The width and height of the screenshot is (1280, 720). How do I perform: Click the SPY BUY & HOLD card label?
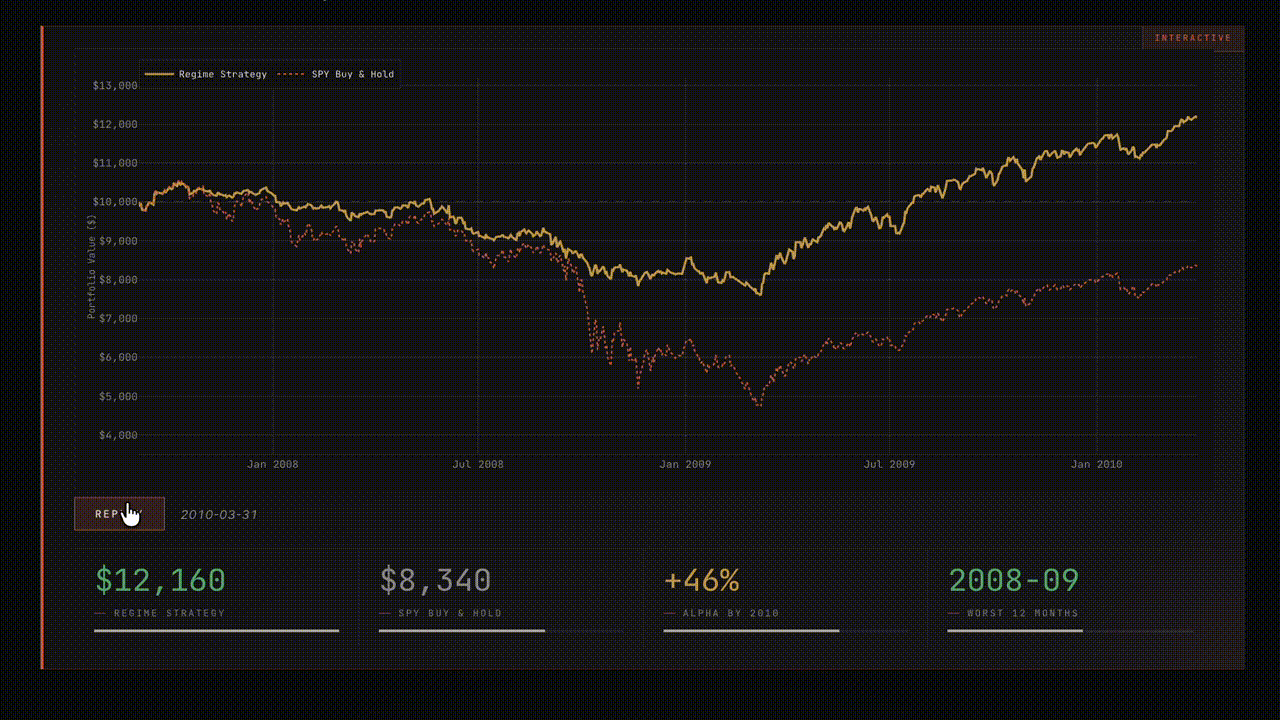[x=450, y=613]
